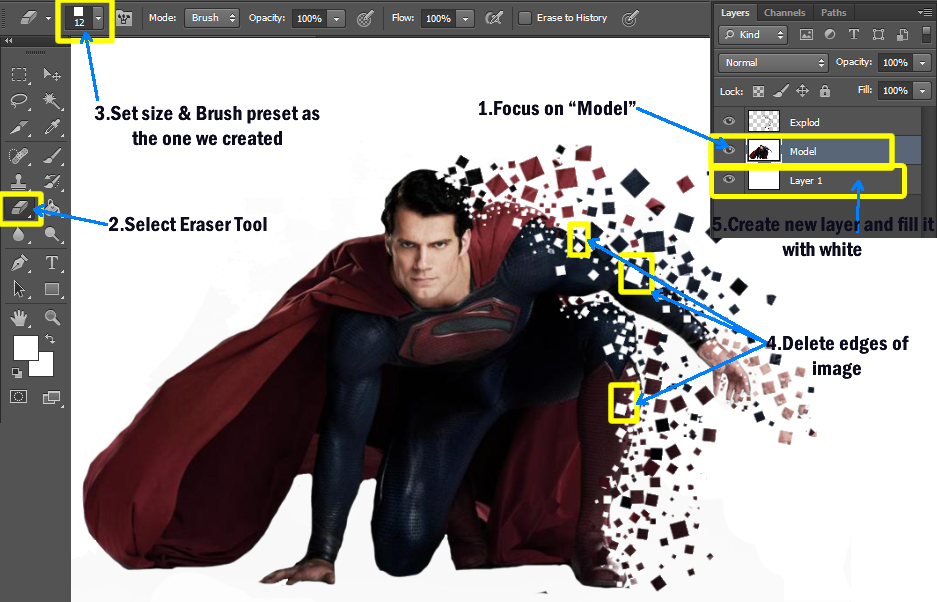Toggle pressure control for opacity
The image size is (937, 602).
click(365, 19)
